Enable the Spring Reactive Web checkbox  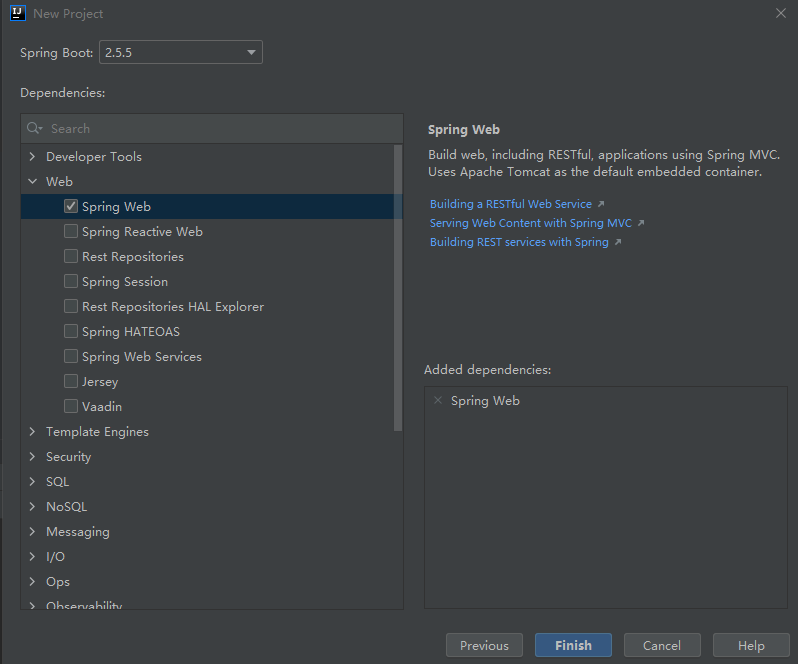click(x=71, y=231)
